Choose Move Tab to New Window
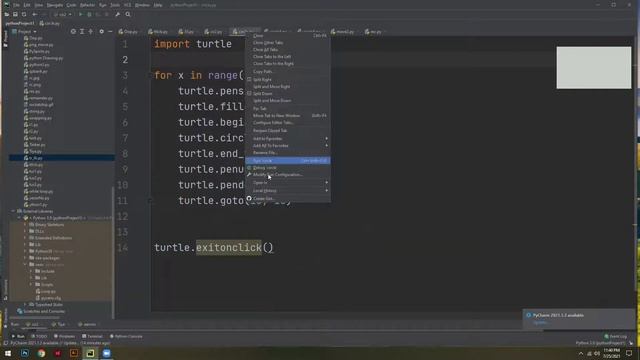 [288, 116]
